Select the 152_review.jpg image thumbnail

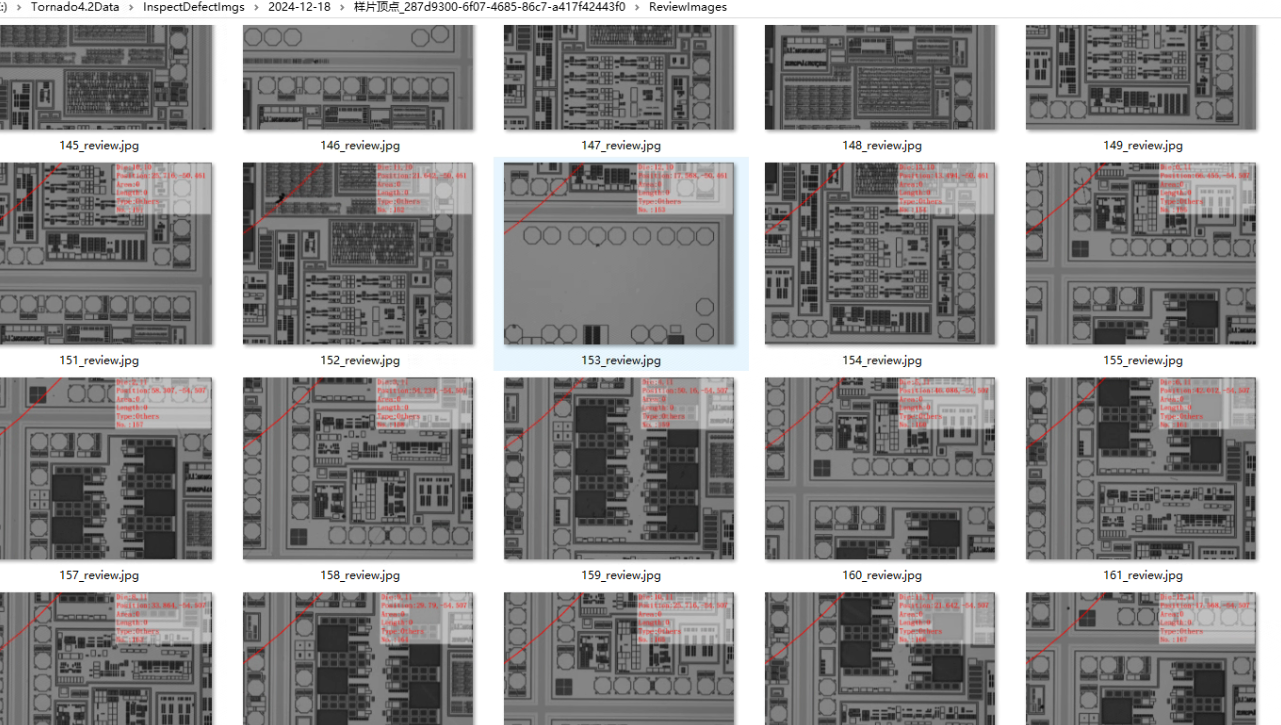coord(358,254)
